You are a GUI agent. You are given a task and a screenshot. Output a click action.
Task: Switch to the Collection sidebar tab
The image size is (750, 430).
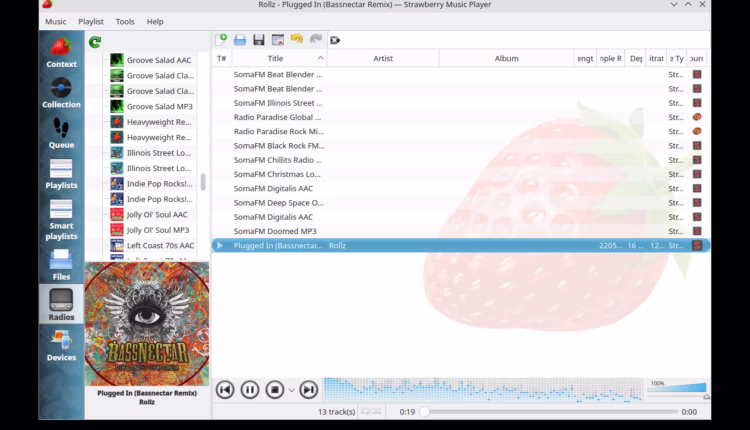click(61, 93)
